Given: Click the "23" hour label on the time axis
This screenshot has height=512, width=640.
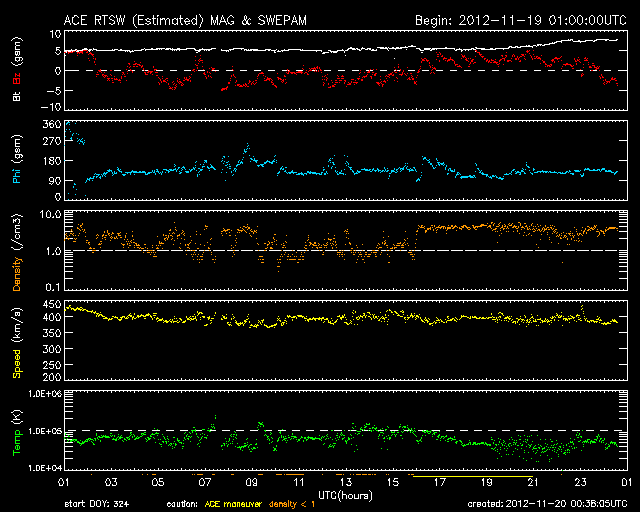Looking at the screenshot, I should pos(580,482).
